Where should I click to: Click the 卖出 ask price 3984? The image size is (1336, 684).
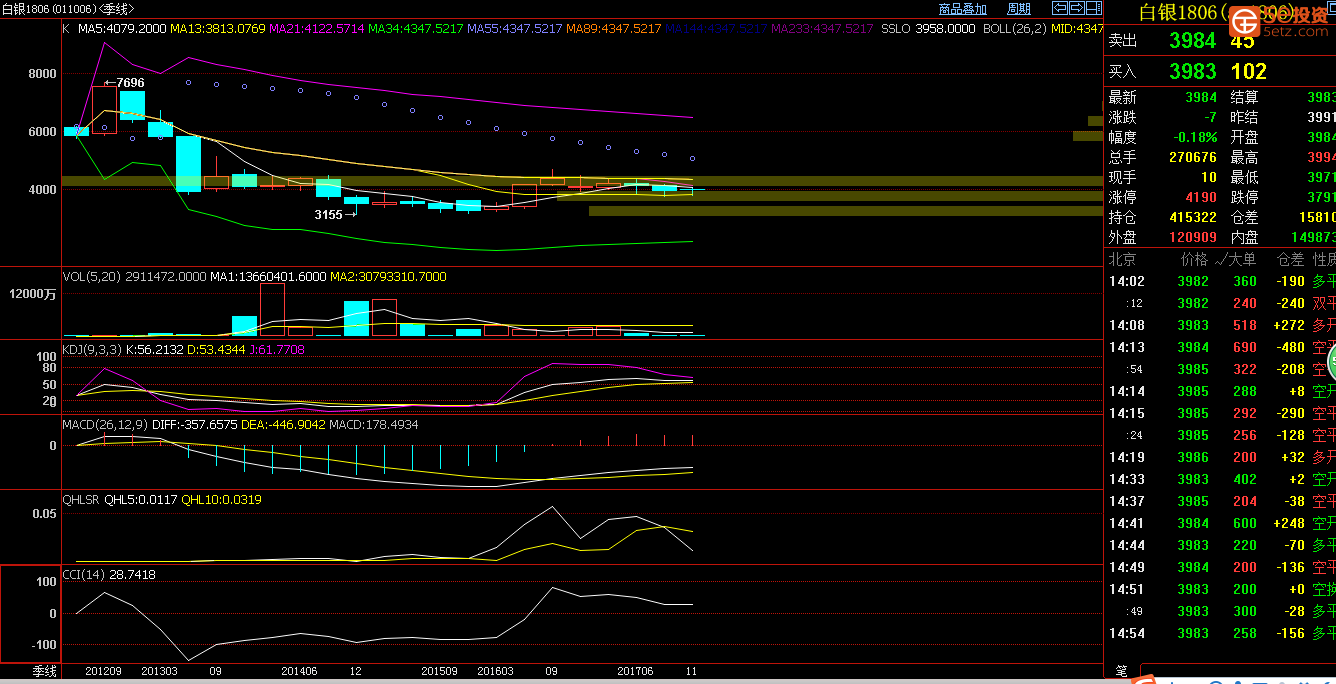1192,41
